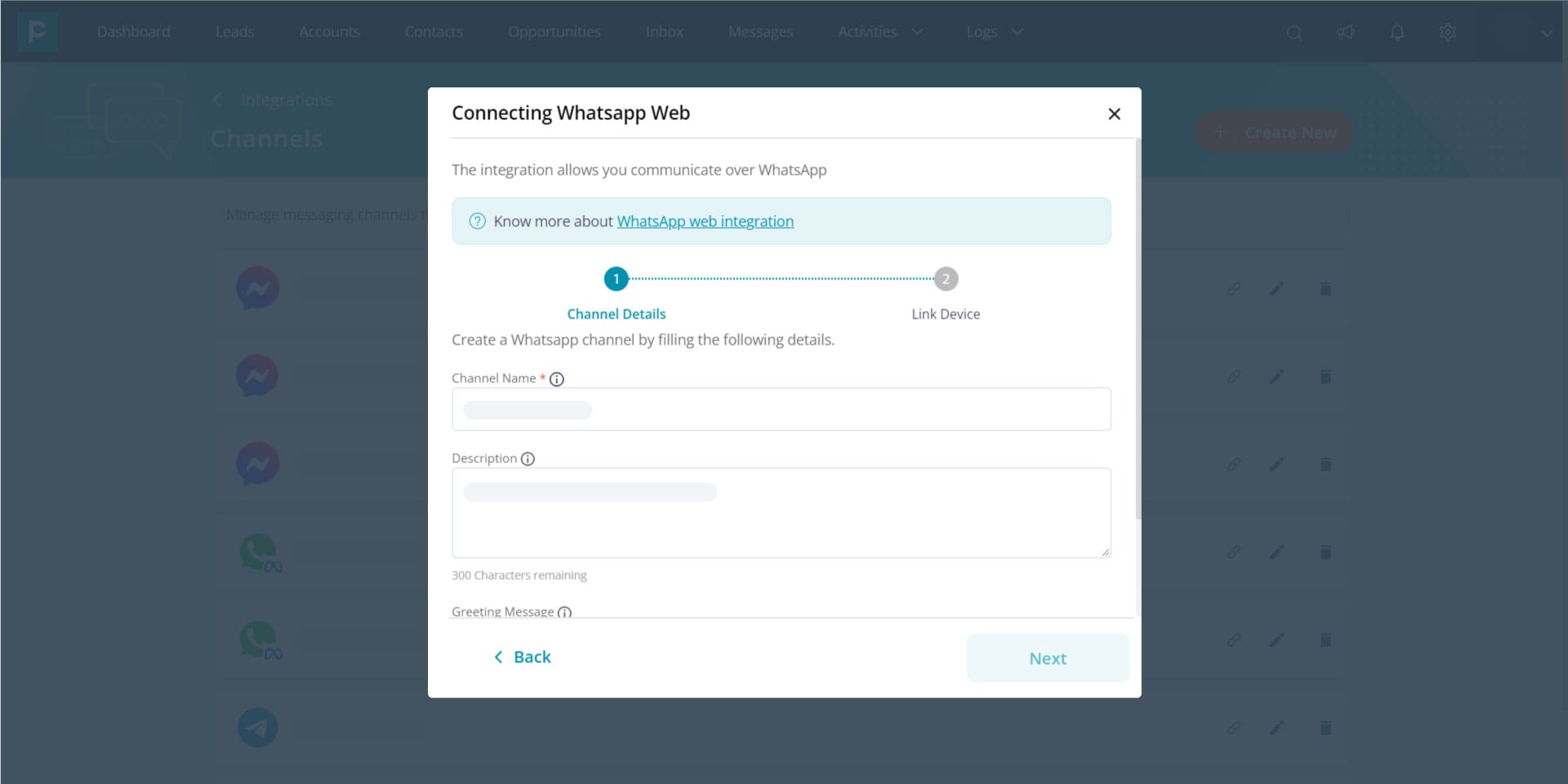
Task: Show info tooltip for Description
Action: (x=528, y=459)
